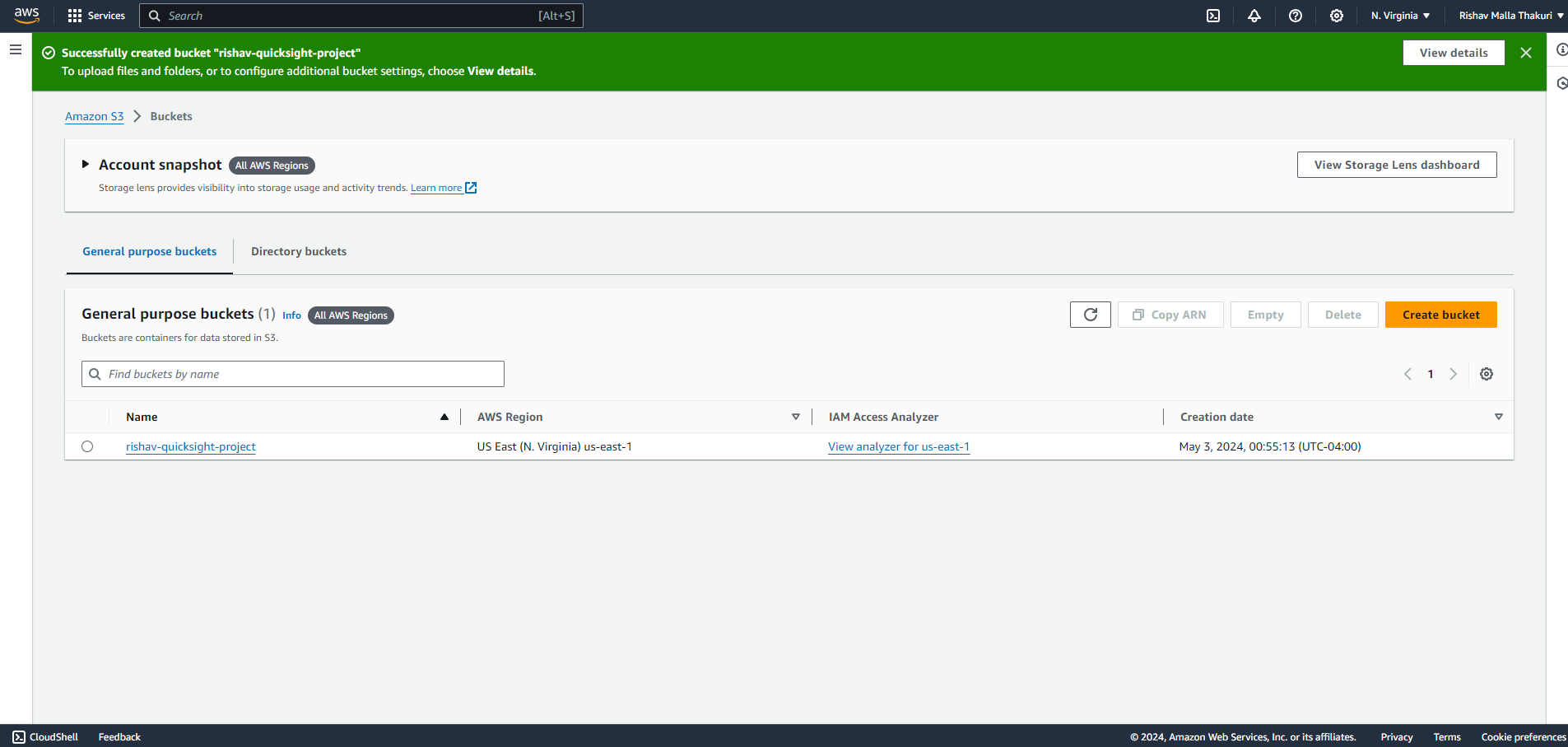Sort by Creation date column arrow
Viewport: 1568px width, 747px height.
[1499, 417]
